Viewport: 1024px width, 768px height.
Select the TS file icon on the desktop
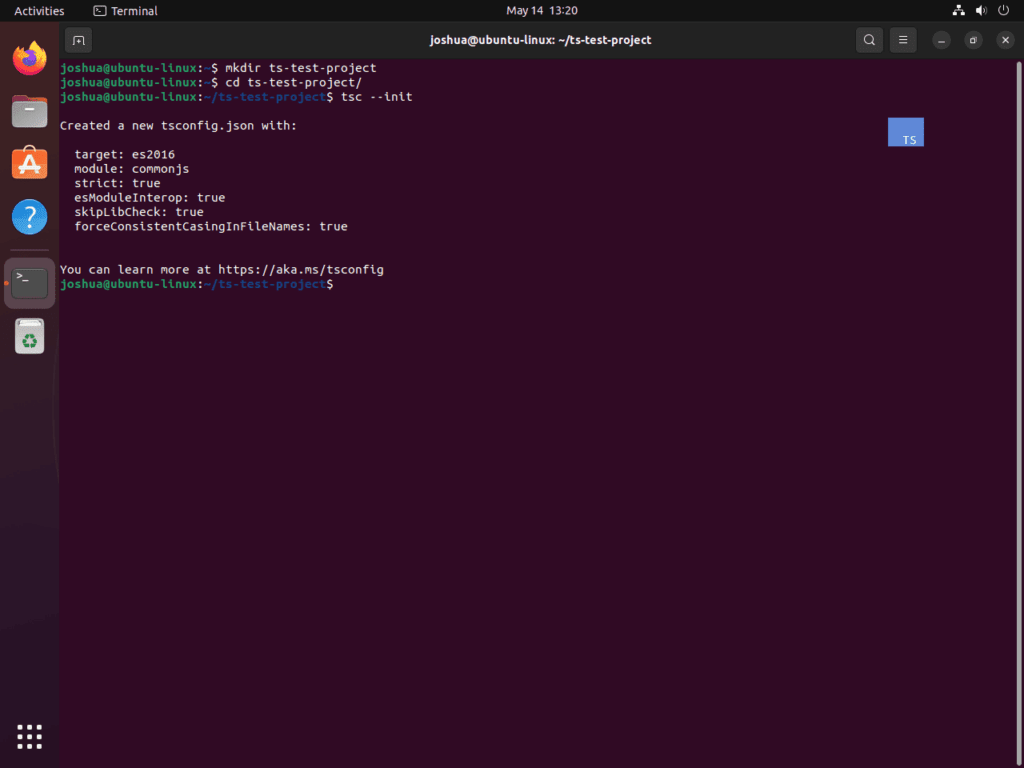click(x=905, y=131)
